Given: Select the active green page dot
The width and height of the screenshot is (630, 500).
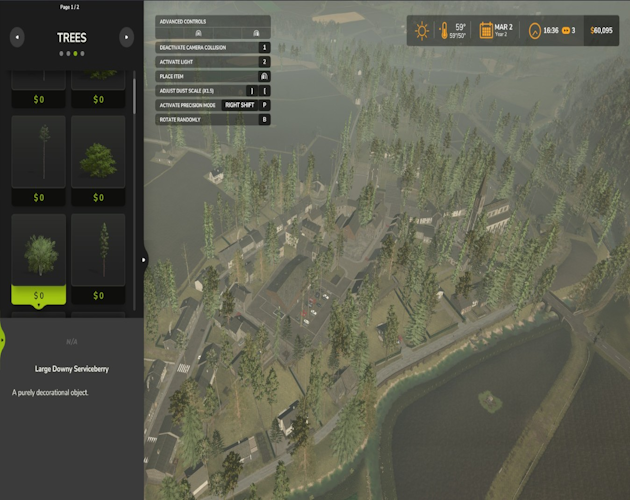Looking at the screenshot, I should (x=75, y=53).
